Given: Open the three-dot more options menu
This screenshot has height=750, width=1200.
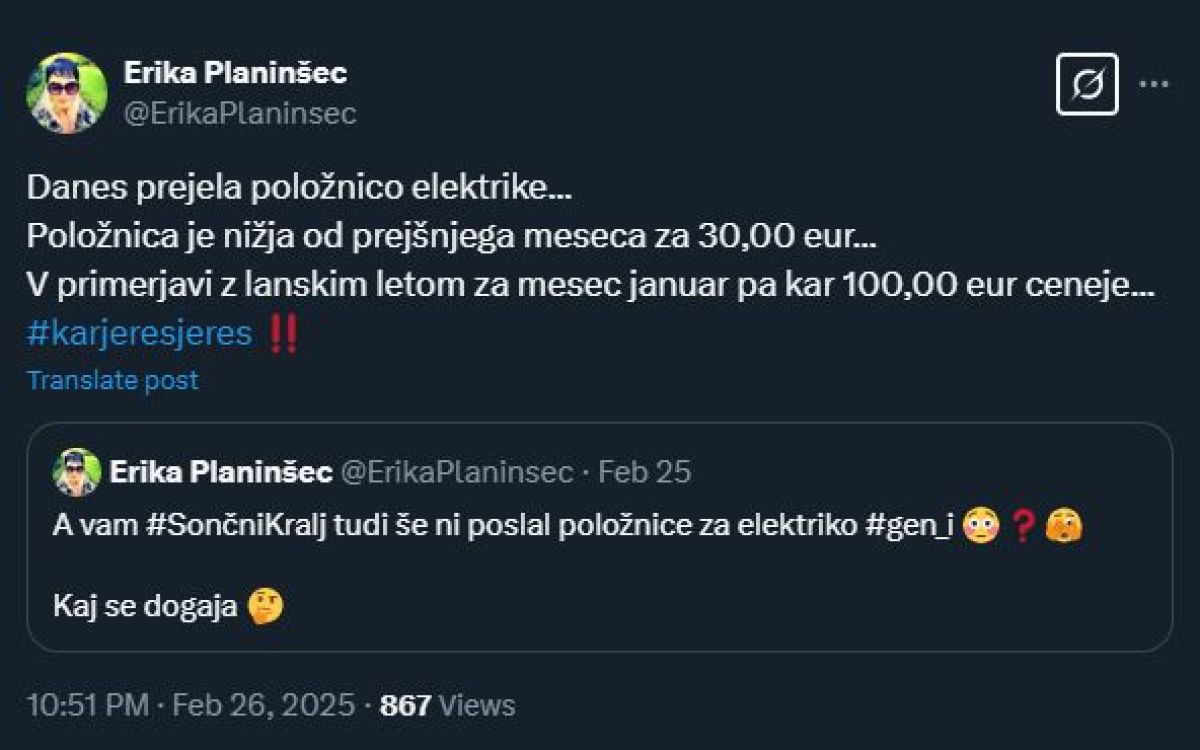Looking at the screenshot, I should tap(1154, 84).
